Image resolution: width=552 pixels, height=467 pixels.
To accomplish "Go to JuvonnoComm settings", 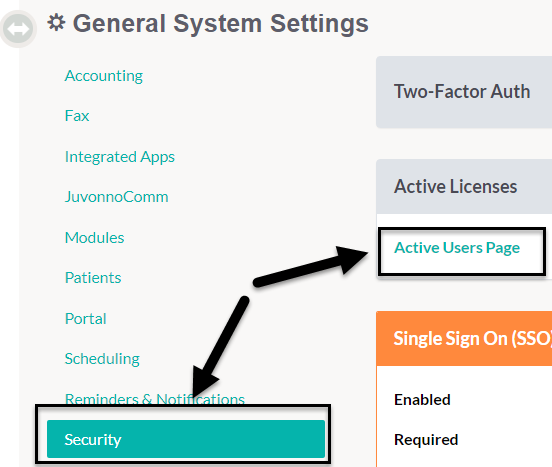I will pyautogui.click(x=117, y=197).
